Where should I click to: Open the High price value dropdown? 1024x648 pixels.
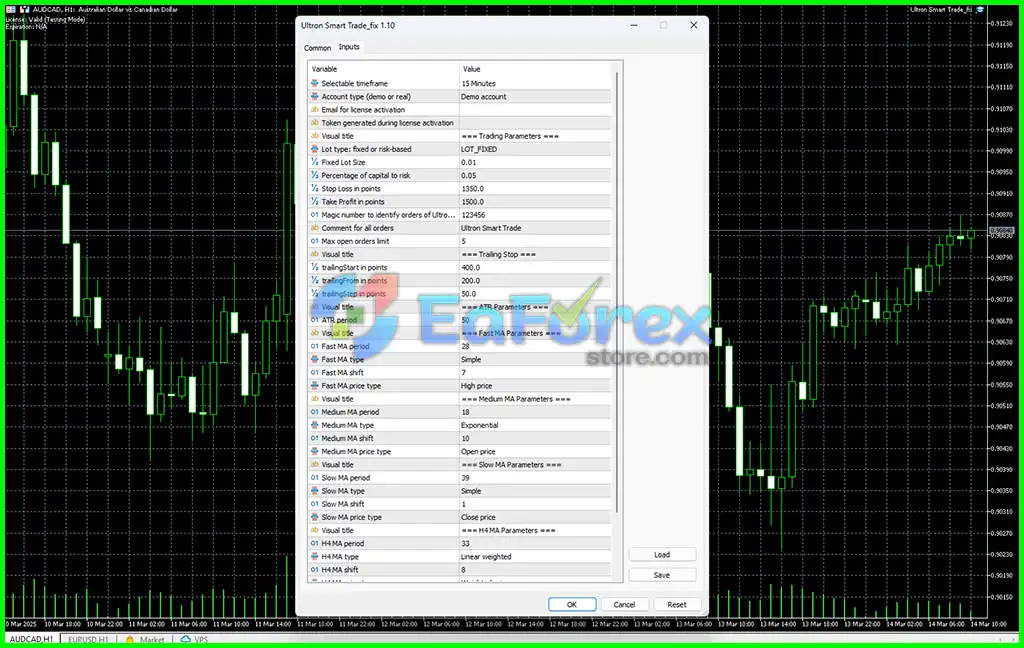point(536,385)
